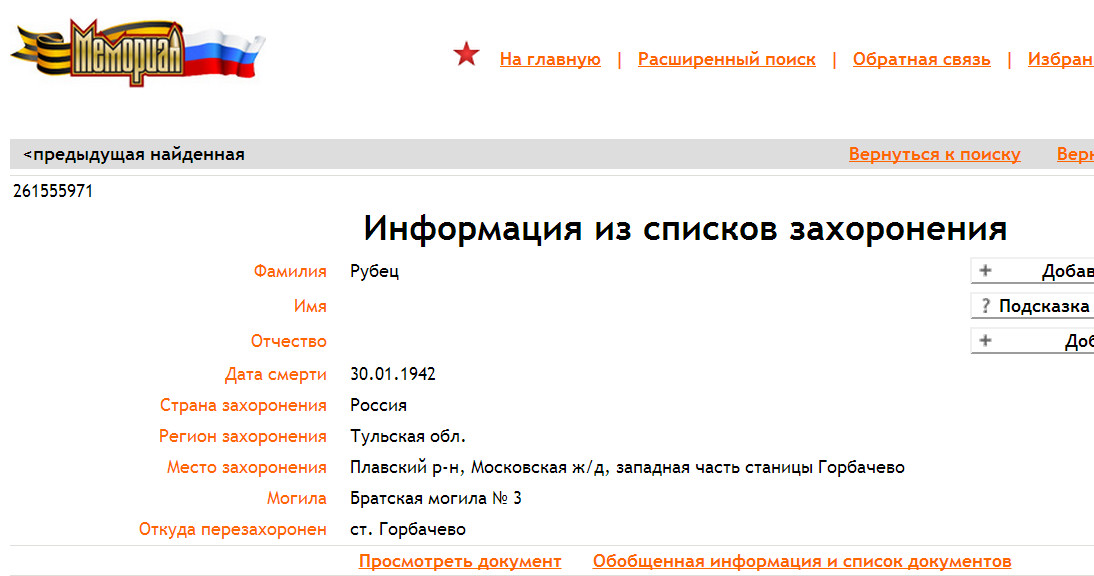Viewport: 1094px width, 576px height.
Task: Click the plus icon beside the Фамилия row
Action: point(985,271)
